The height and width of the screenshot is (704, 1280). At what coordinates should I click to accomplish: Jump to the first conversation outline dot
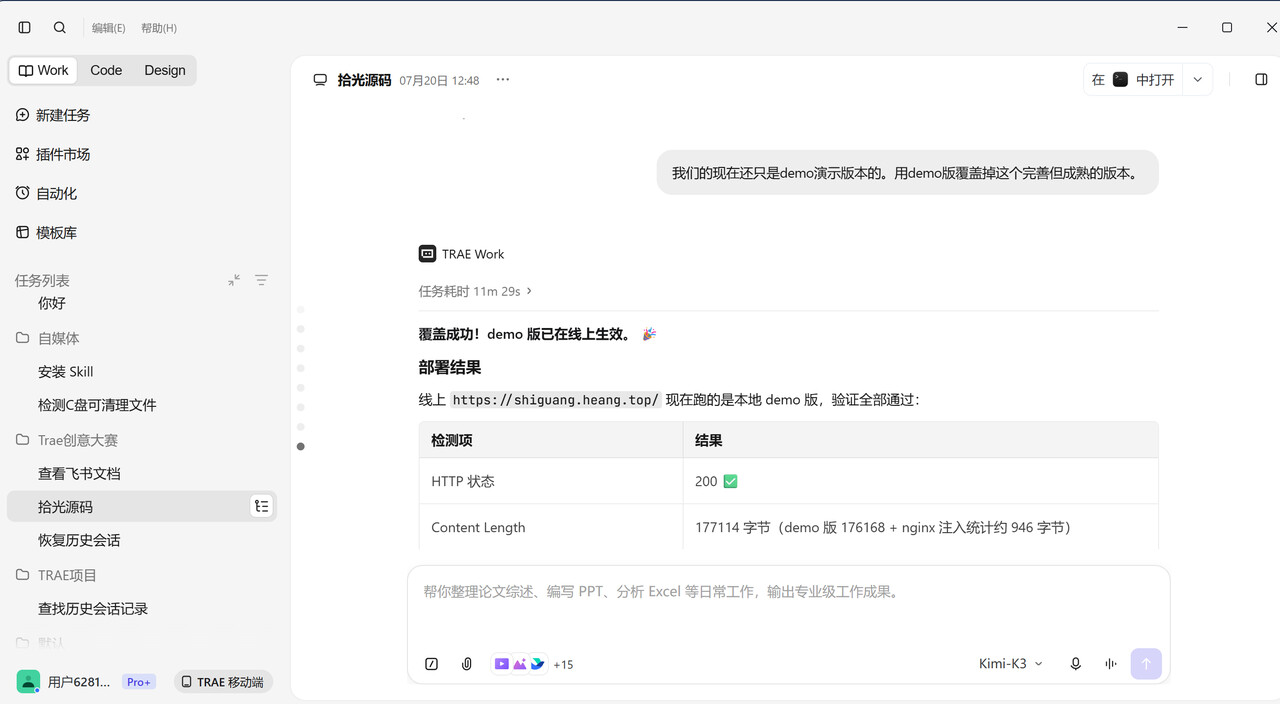[301, 309]
